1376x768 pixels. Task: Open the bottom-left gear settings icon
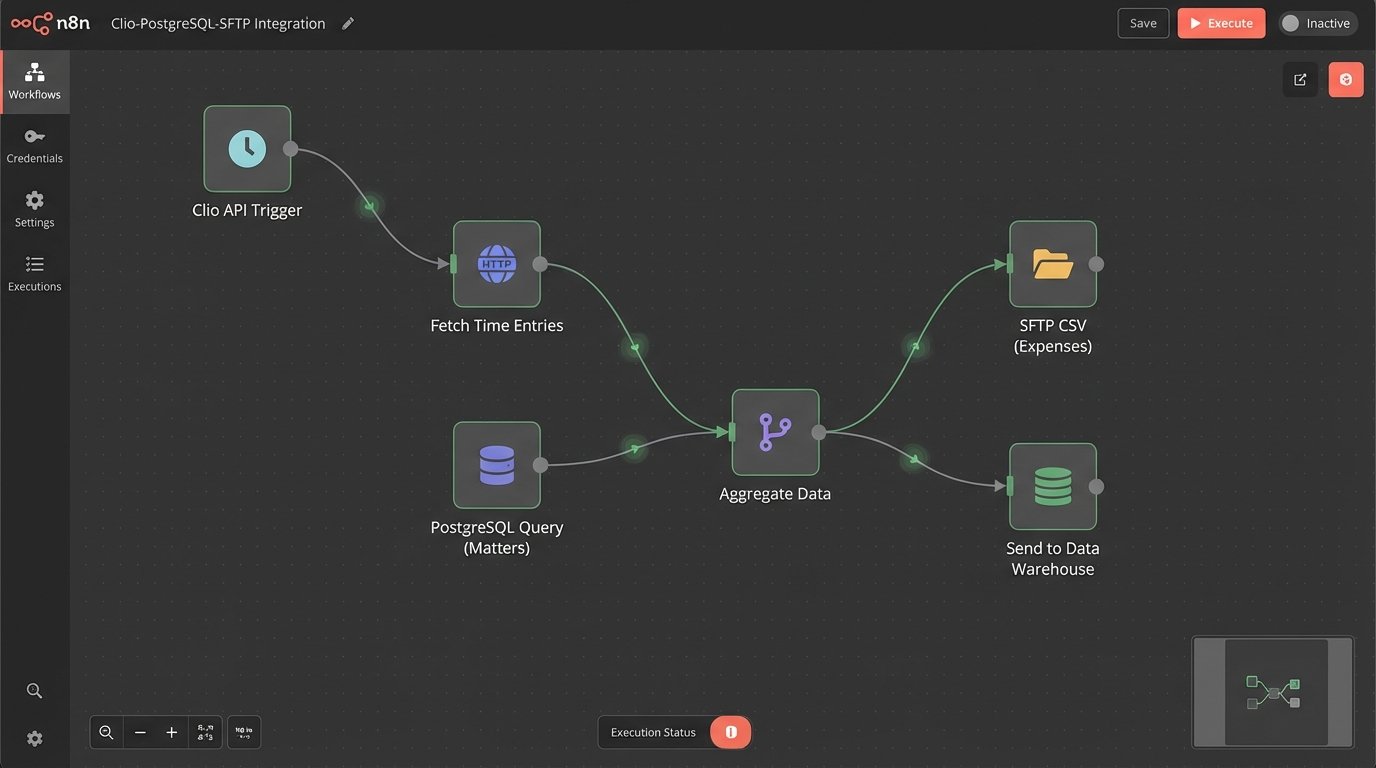[34, 739]
